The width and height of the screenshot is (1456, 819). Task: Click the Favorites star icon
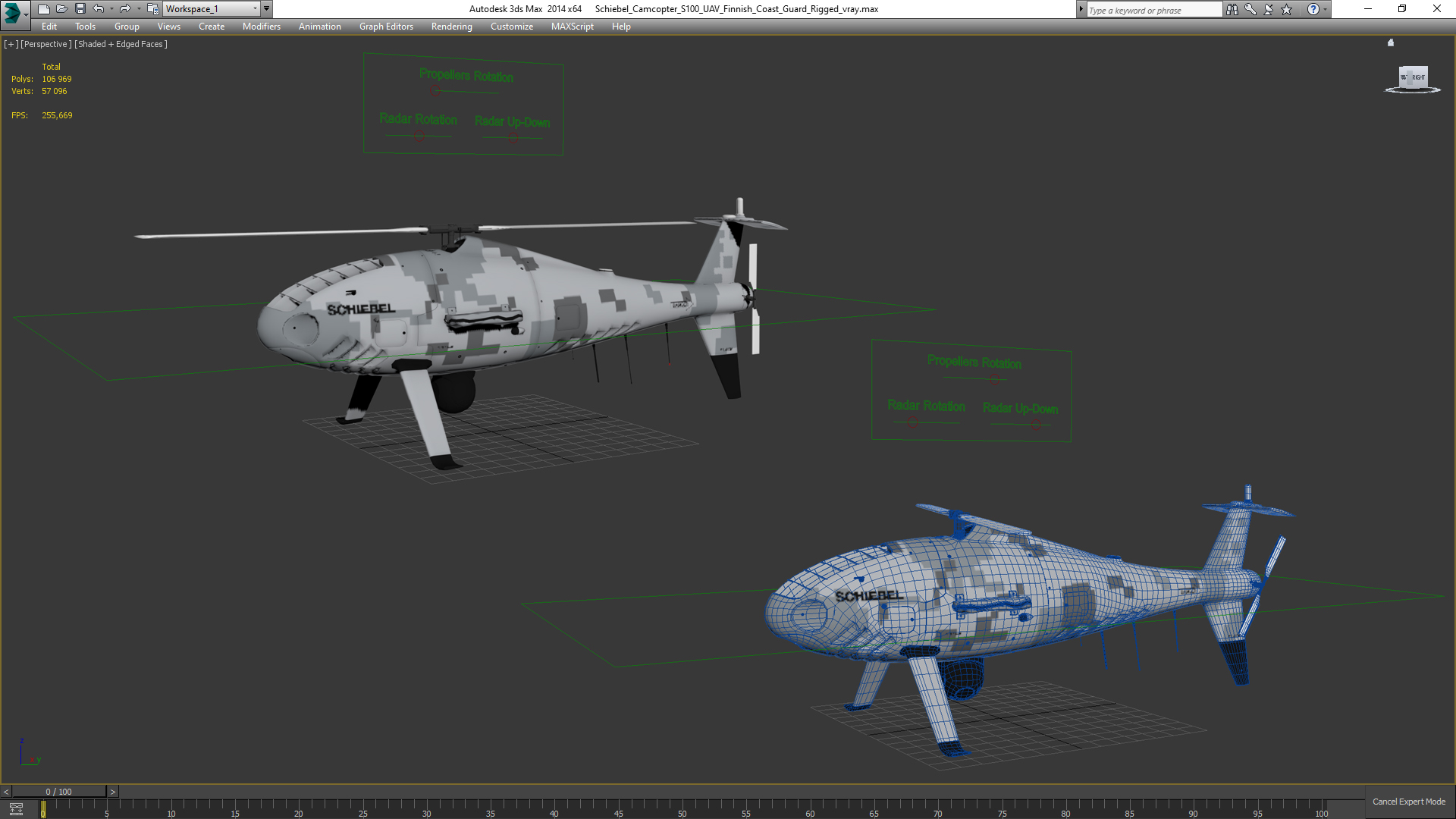click(1287, 9)
